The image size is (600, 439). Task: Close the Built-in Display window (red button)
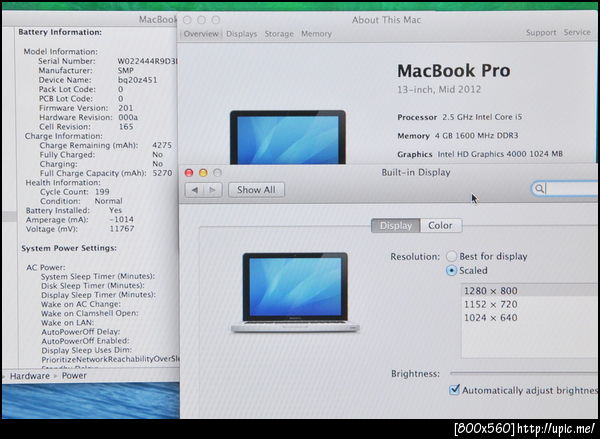point(189,173)
